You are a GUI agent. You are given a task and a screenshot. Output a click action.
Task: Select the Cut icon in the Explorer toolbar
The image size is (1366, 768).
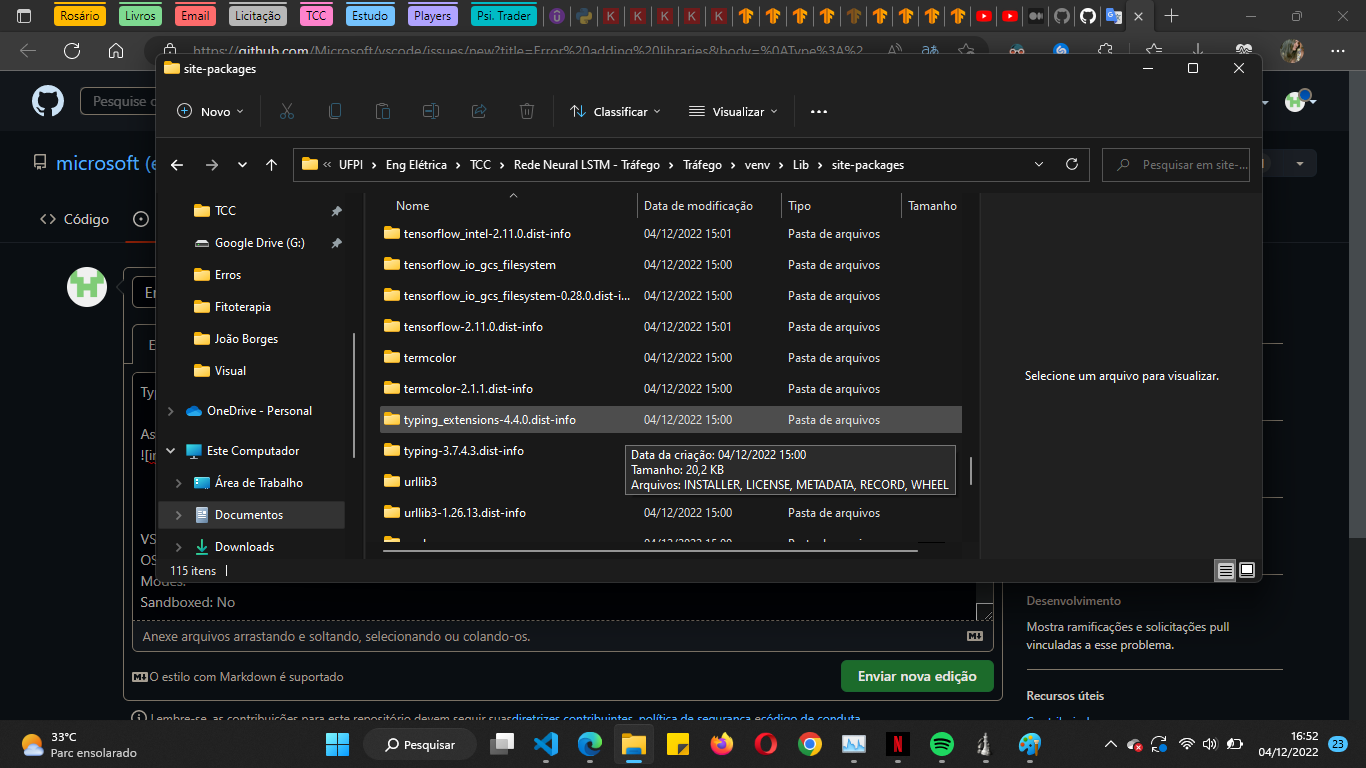coord(287,111)
